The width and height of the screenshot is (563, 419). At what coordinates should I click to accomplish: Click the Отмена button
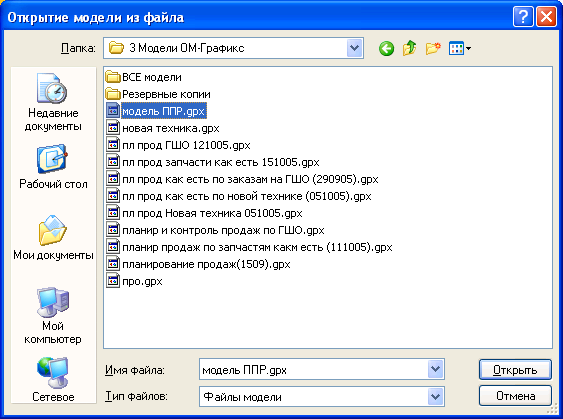tap(515, 396)
